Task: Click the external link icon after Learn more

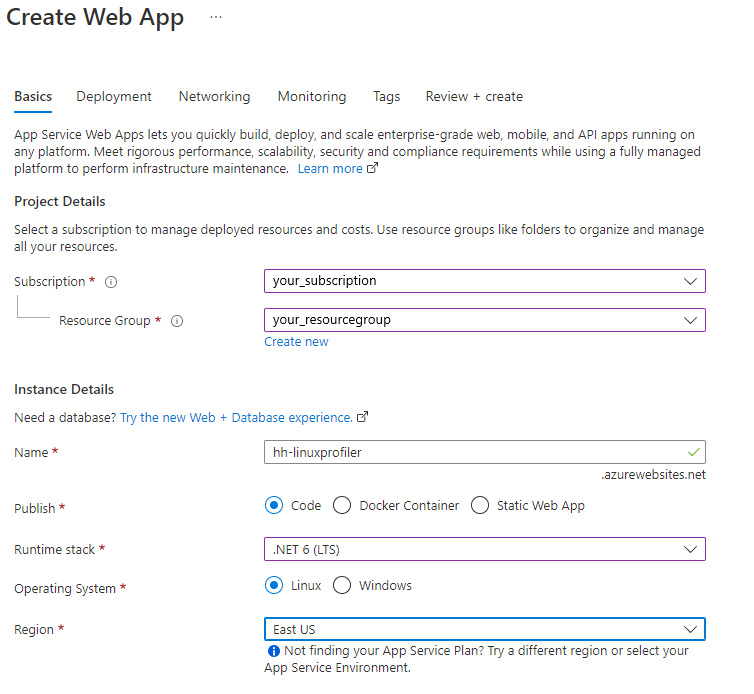Action: click(x=373, y=169)
